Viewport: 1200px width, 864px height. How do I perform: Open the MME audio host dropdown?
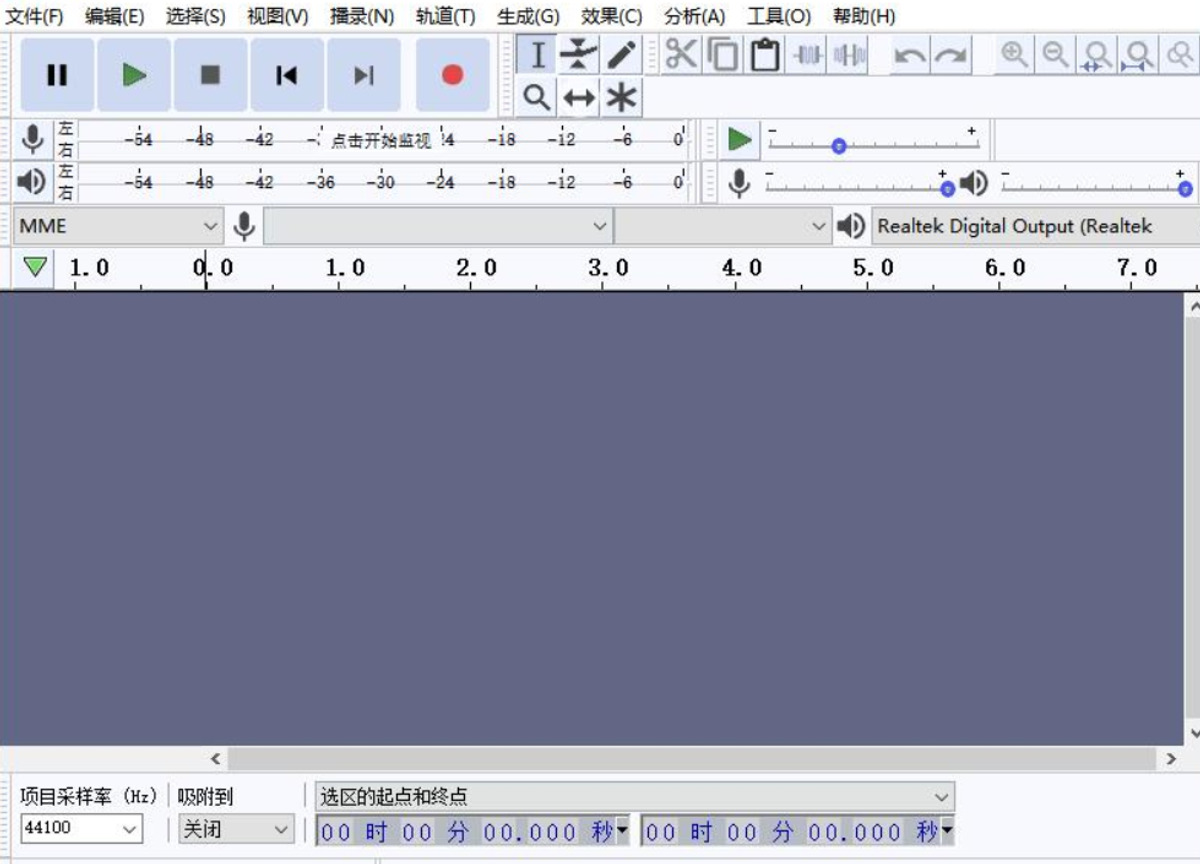118,227
